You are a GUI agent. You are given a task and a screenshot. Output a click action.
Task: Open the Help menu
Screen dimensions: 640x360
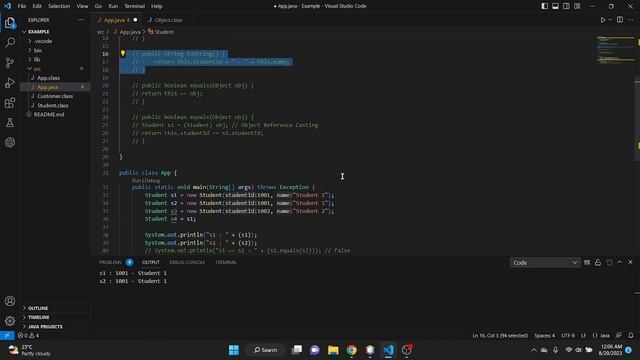[x=157, y=6]
